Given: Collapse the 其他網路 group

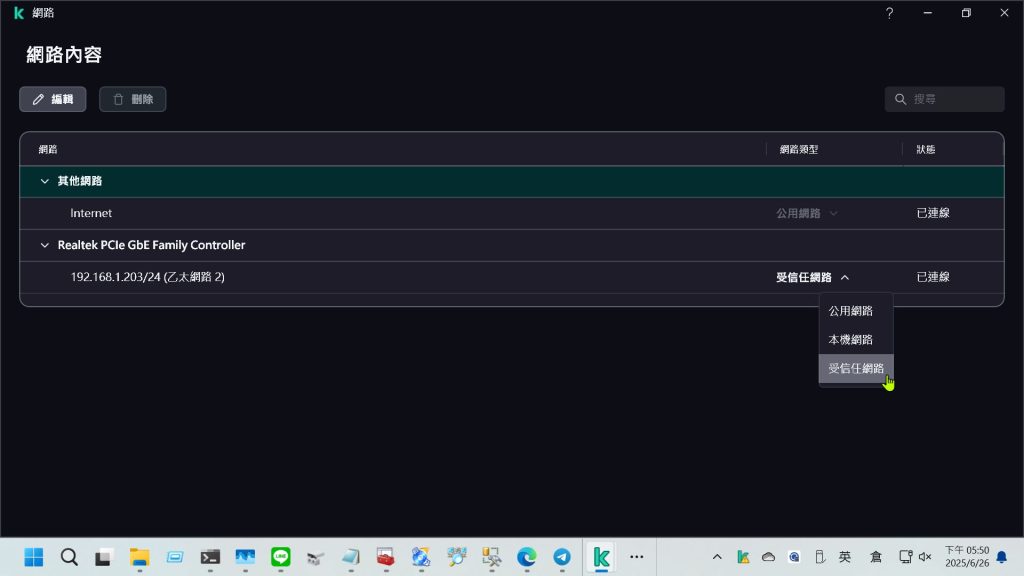Looking at the screenshot, I should click(x=44, y=181).
